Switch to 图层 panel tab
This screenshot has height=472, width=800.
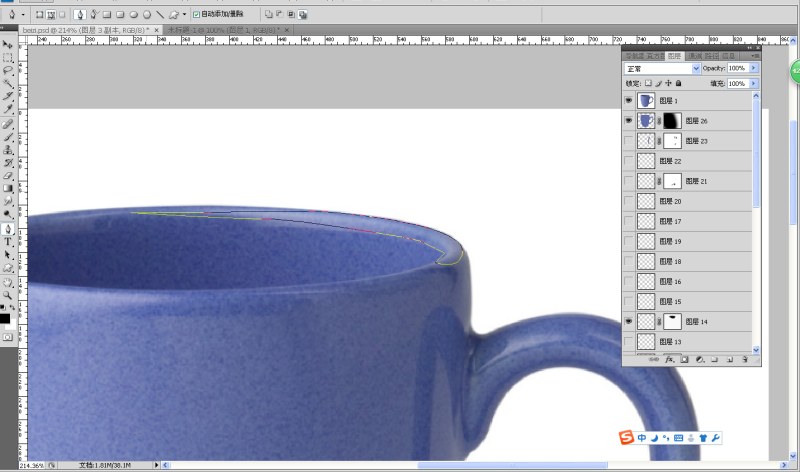coord(674,56)
